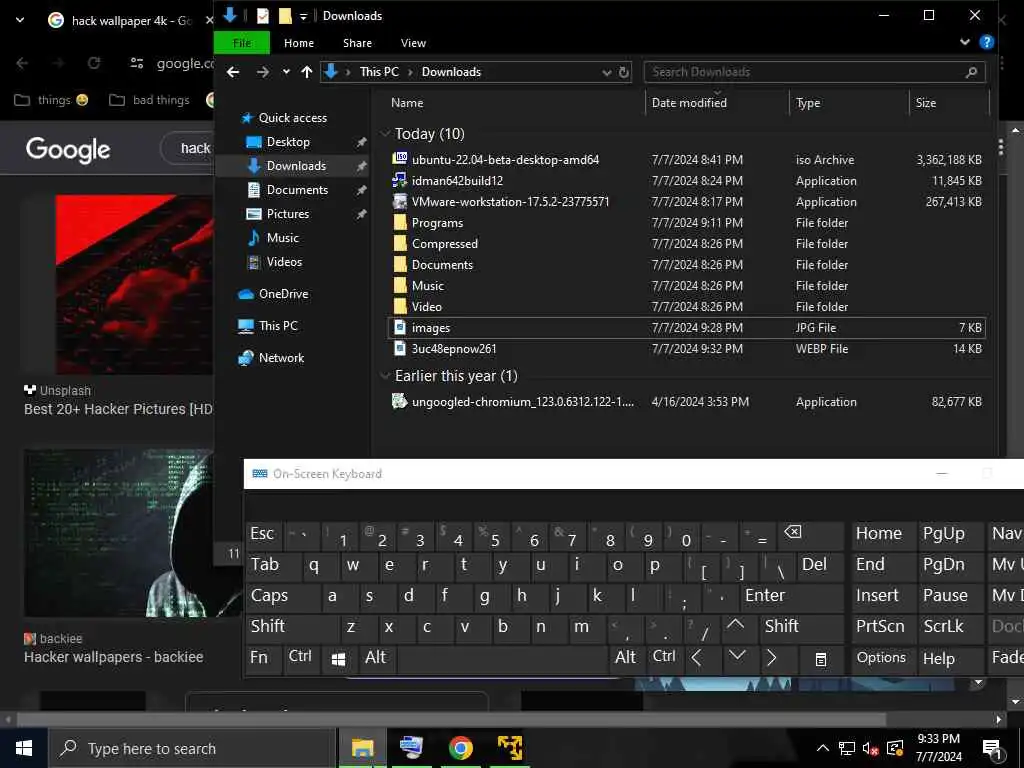Toggle left Shift key on On-Screen Keyboard
This screenshot has width=1024, height=768.
point(292,626)
